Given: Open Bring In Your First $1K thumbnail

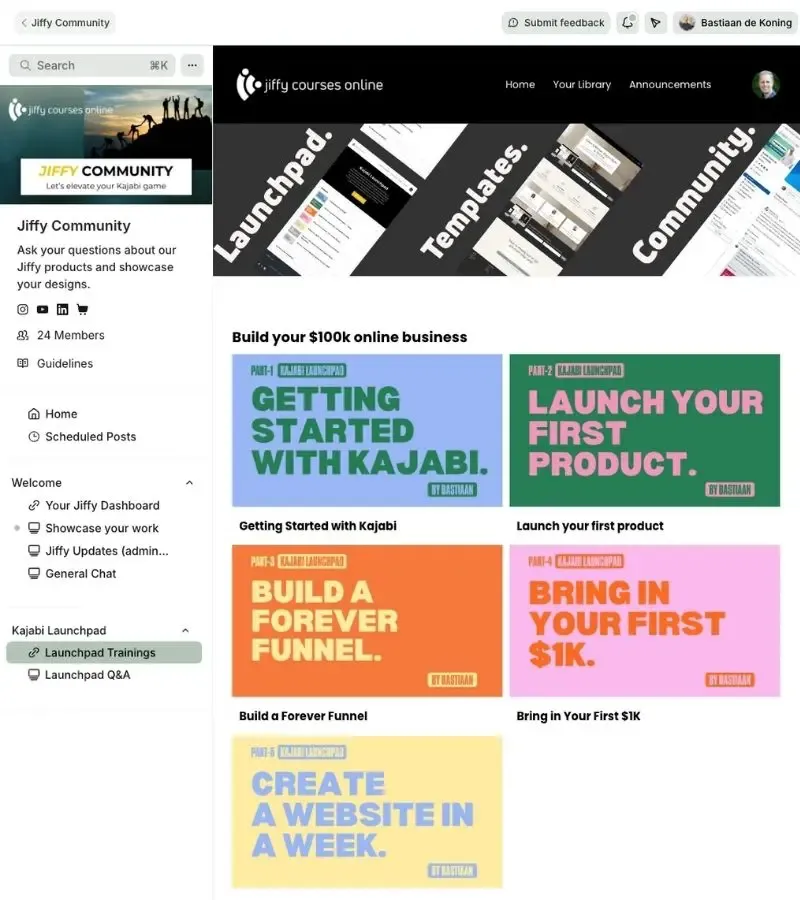Looking at the screenshot, I should pos(644,621).
